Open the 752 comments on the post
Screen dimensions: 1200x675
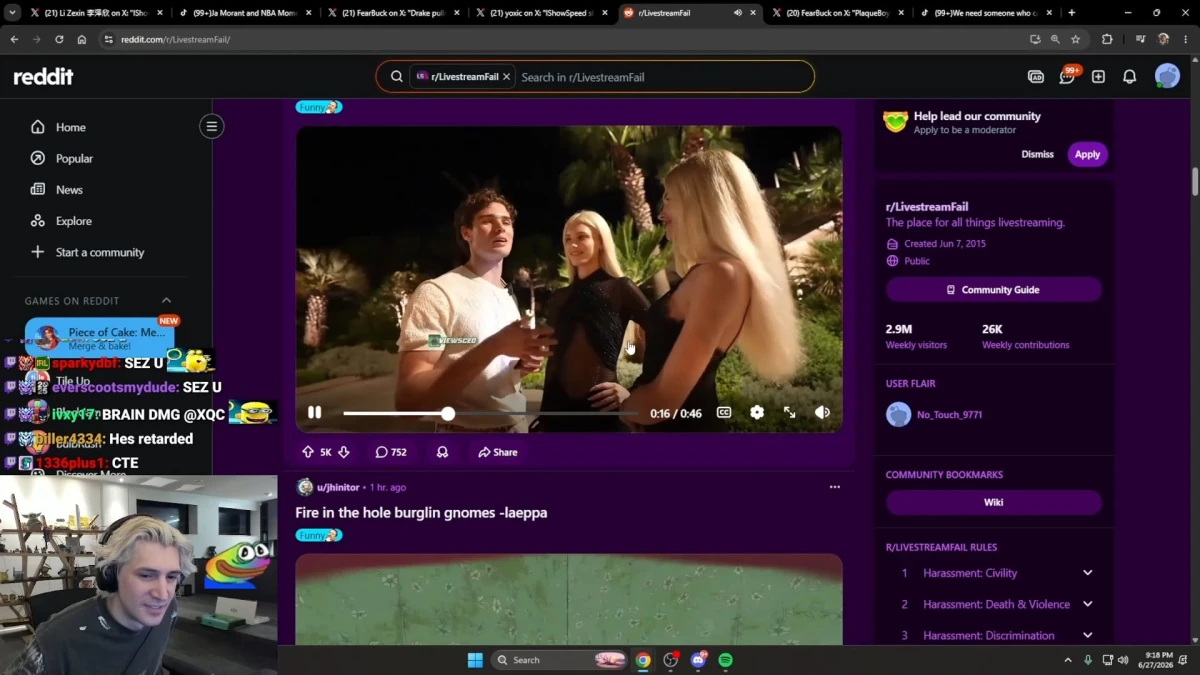[x=391, y=452]
